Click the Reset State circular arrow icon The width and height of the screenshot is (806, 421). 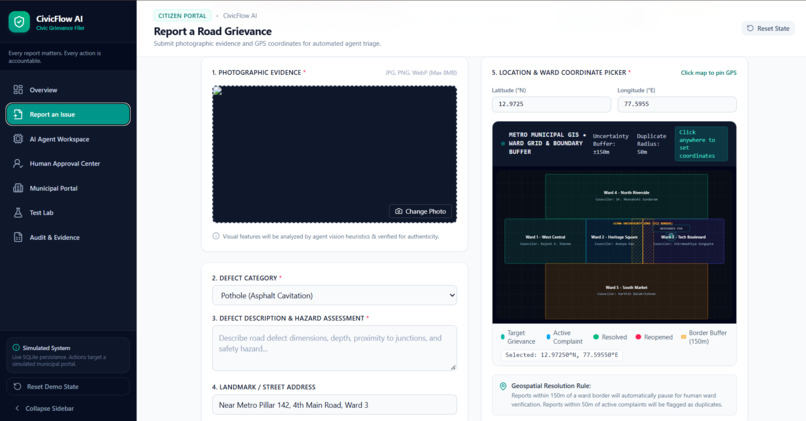[750, 28]
